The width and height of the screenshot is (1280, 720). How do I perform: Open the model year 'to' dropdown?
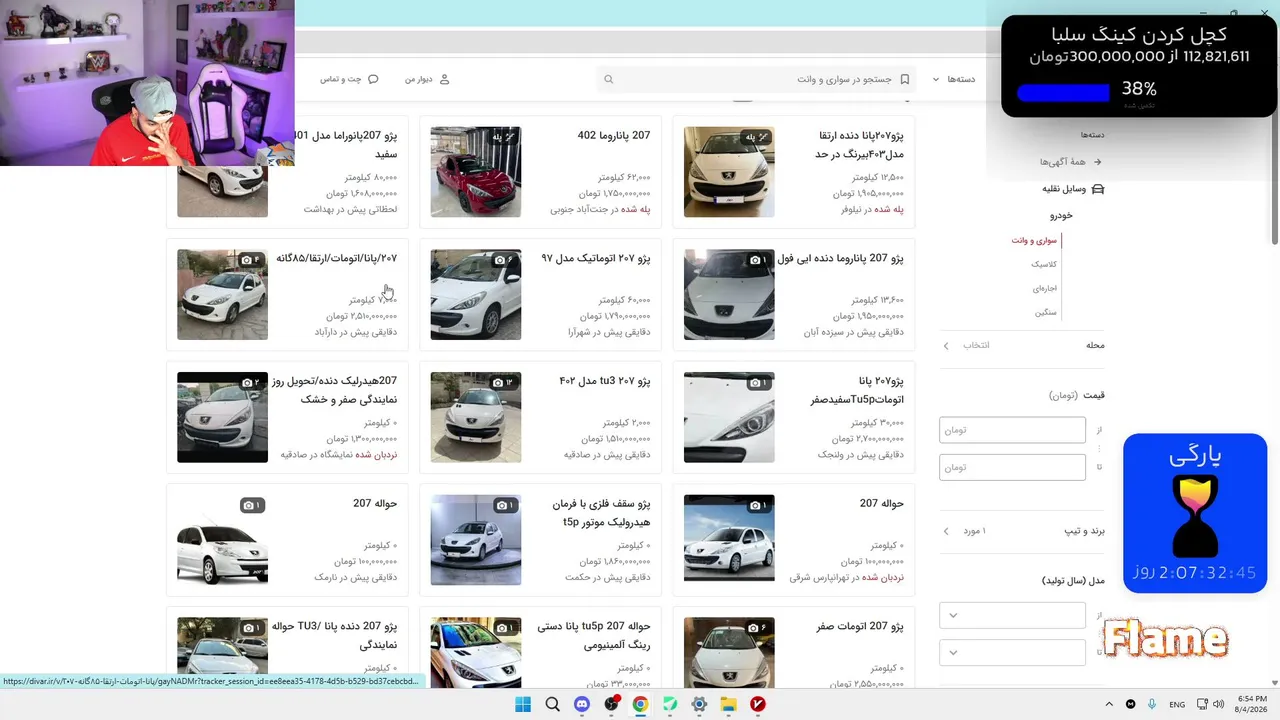[x=1012, y=652]
